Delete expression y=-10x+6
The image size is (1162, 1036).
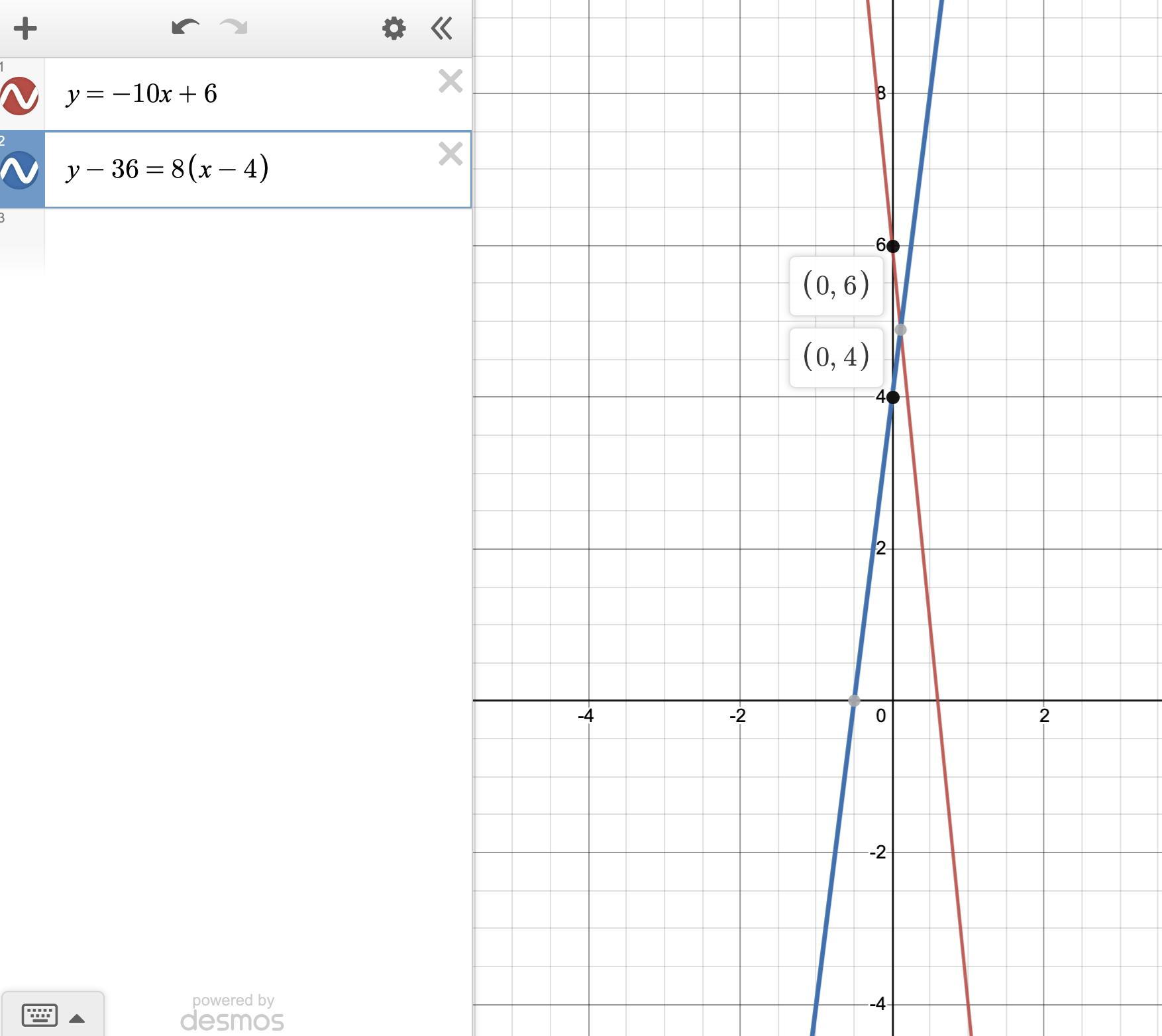click(450, 81)
